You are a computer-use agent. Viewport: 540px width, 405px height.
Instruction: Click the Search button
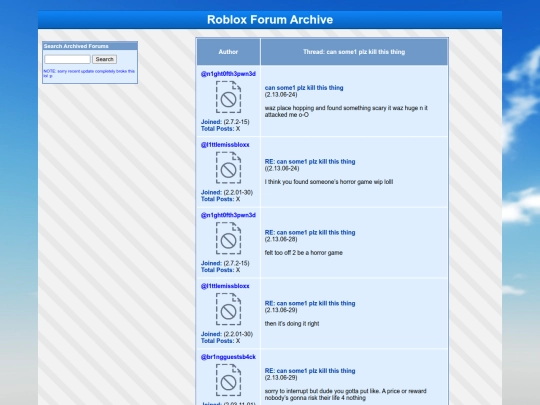[x=104, y=59]
